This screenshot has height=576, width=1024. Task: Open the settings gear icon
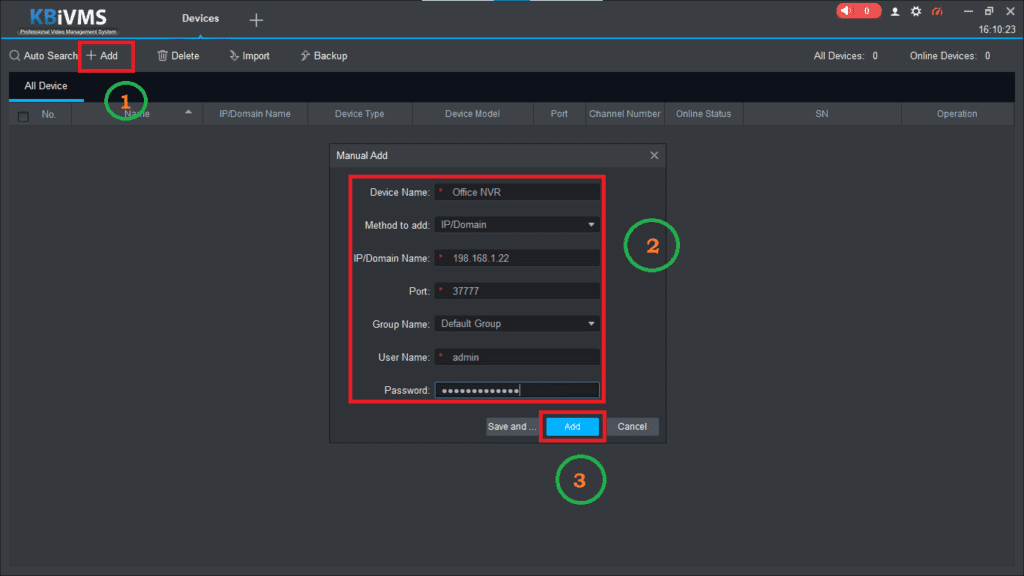coord(916,11)
